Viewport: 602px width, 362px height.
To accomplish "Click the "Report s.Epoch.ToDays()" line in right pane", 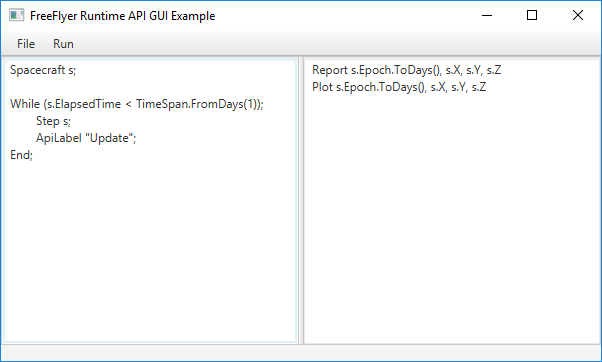I will pos(407,70).
